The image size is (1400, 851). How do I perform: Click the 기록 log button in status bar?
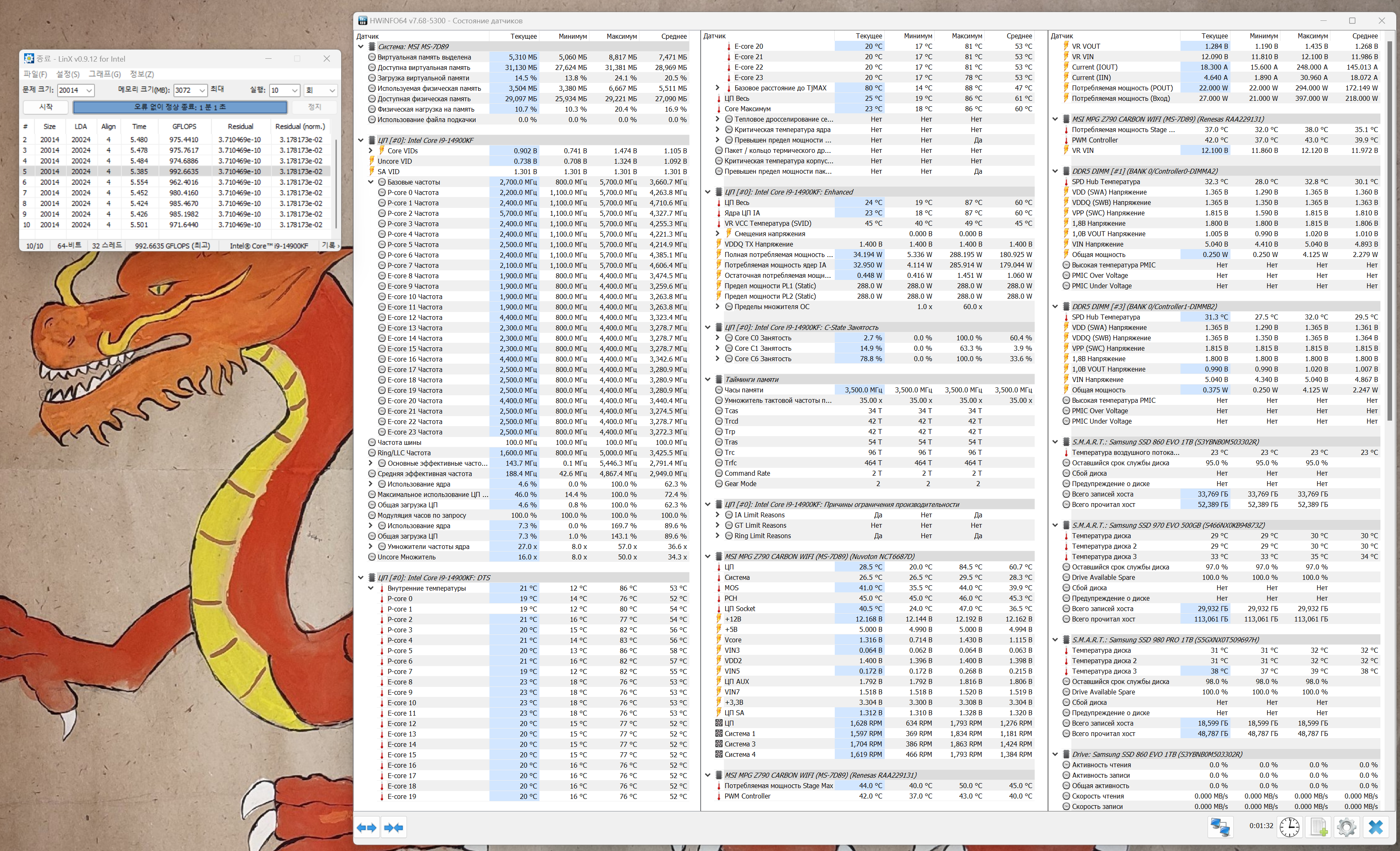pos(329,245)
